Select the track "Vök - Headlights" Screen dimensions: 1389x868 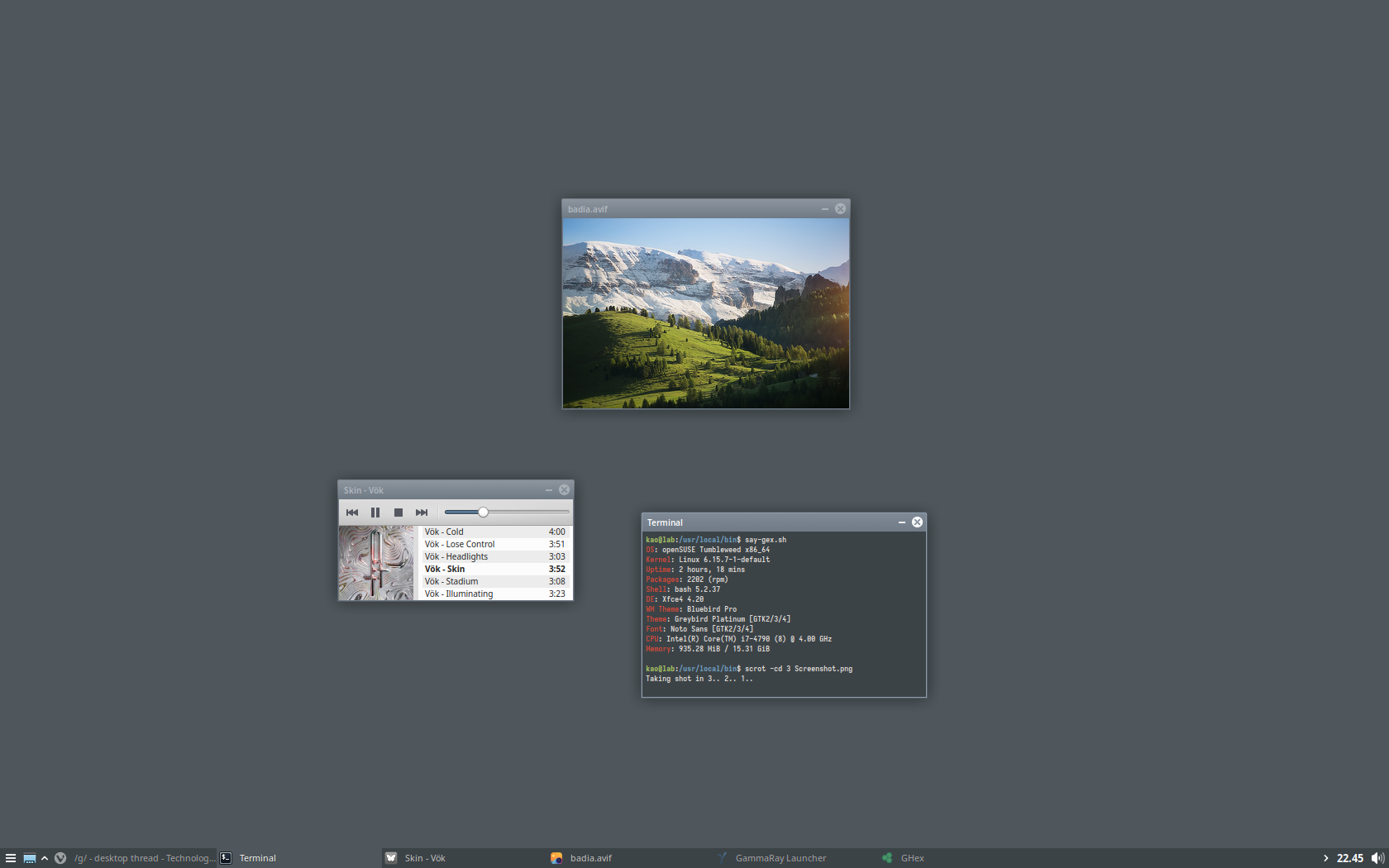tap(494, 556)
